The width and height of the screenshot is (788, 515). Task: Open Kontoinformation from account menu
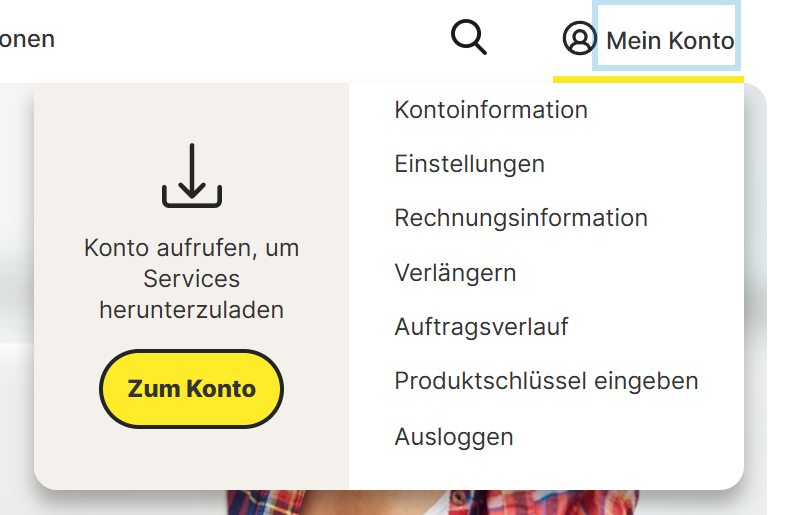click(491, 109)
